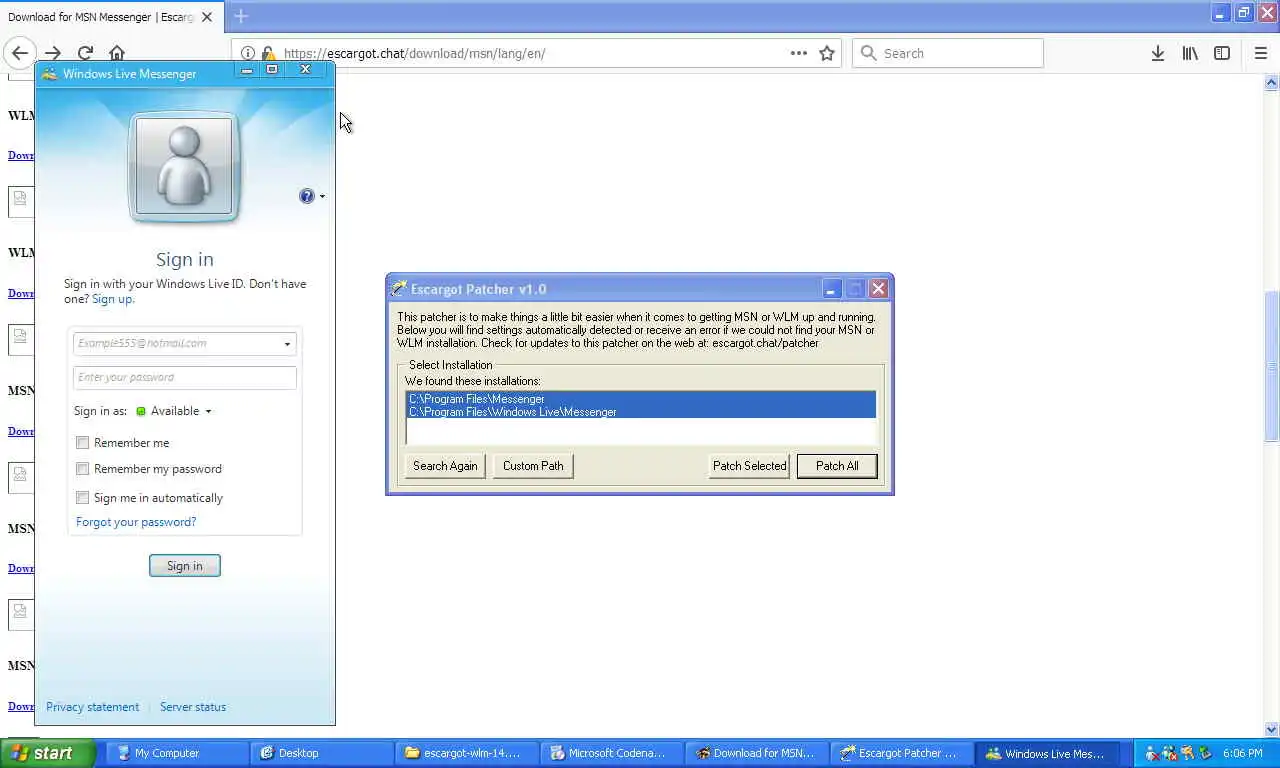Click the page scroll down arrow
Screen dimensions: 1280x768
coord(1272,729)
